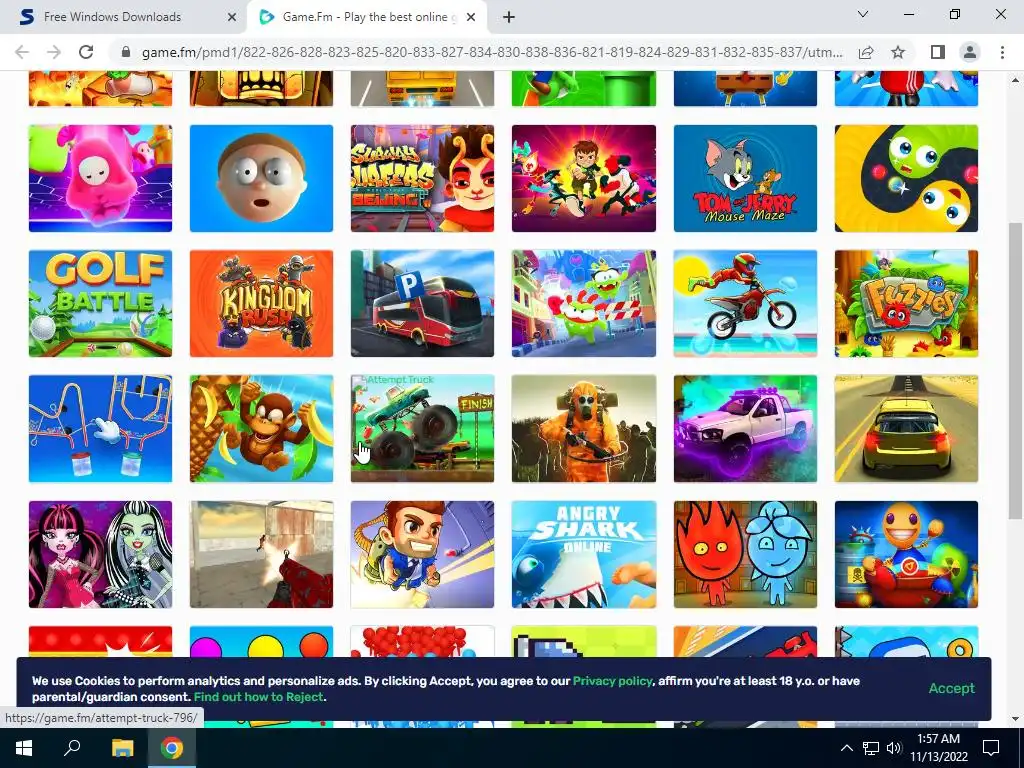Open the Privacy policy link
The width and height of the screenshot is (1024, 768).
click(x=613, y=680)
